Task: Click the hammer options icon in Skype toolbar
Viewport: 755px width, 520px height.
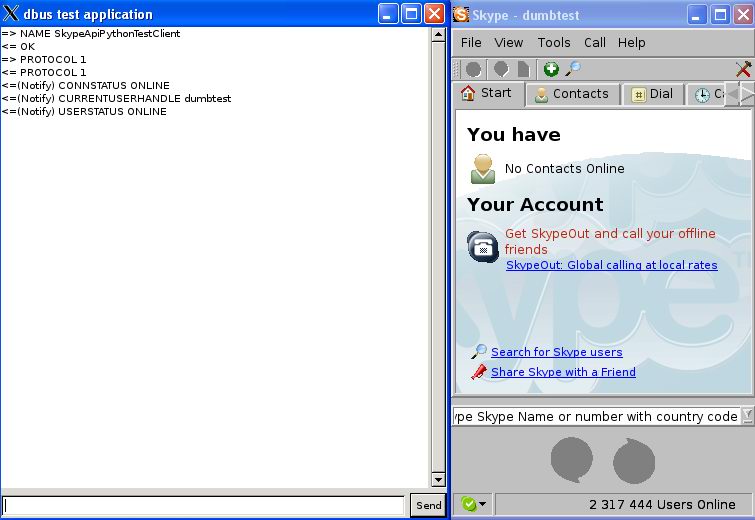Action: pyautogui.click(x=743, y=69)
